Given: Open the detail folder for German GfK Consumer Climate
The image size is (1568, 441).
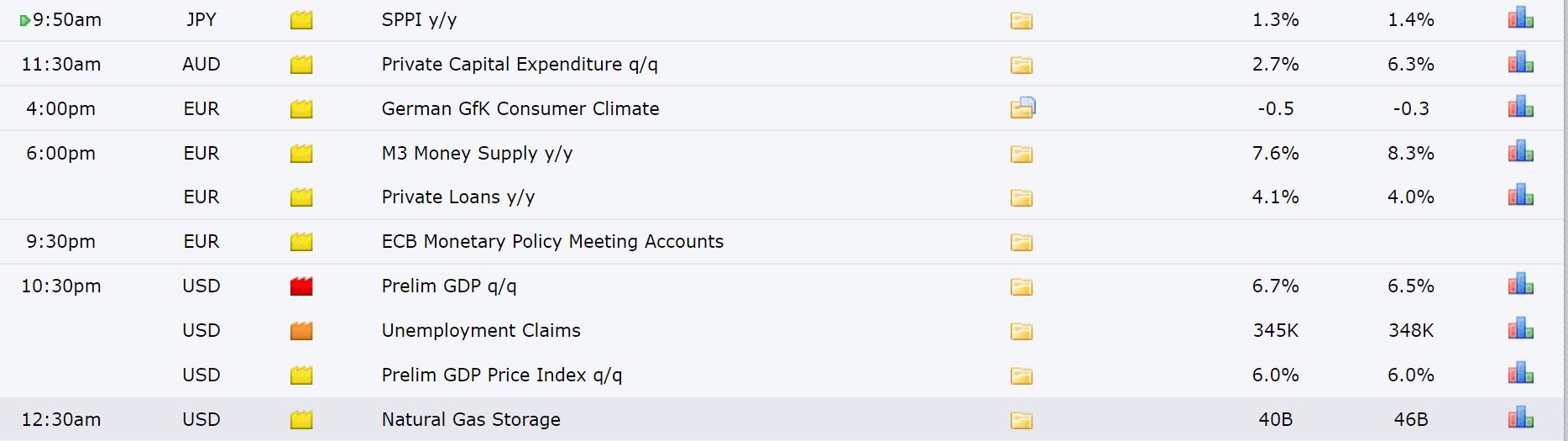Looking at the screenshot, I should pyautogui.click(x=1022, y=108).
